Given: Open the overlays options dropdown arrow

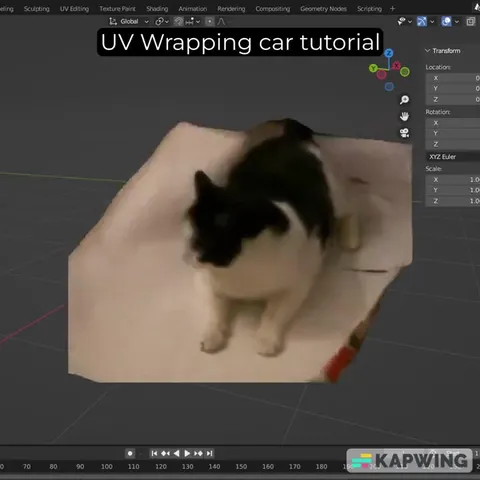Looking at the screenshot, I should pyautogui.click(x=457, y=22).
